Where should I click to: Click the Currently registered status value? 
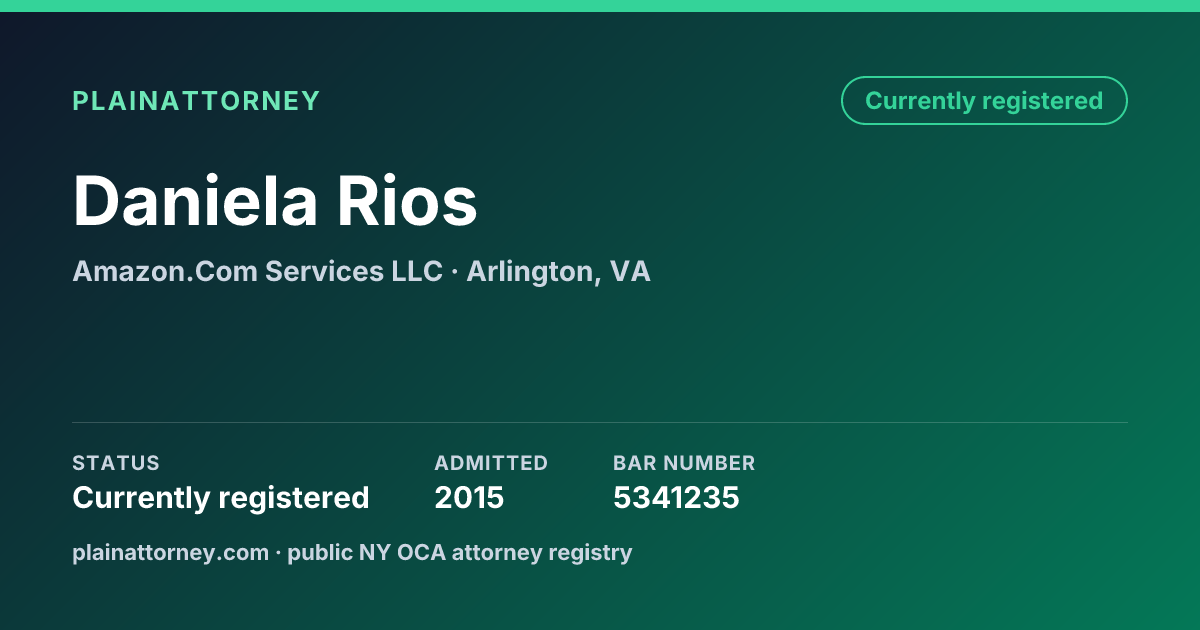221,497
